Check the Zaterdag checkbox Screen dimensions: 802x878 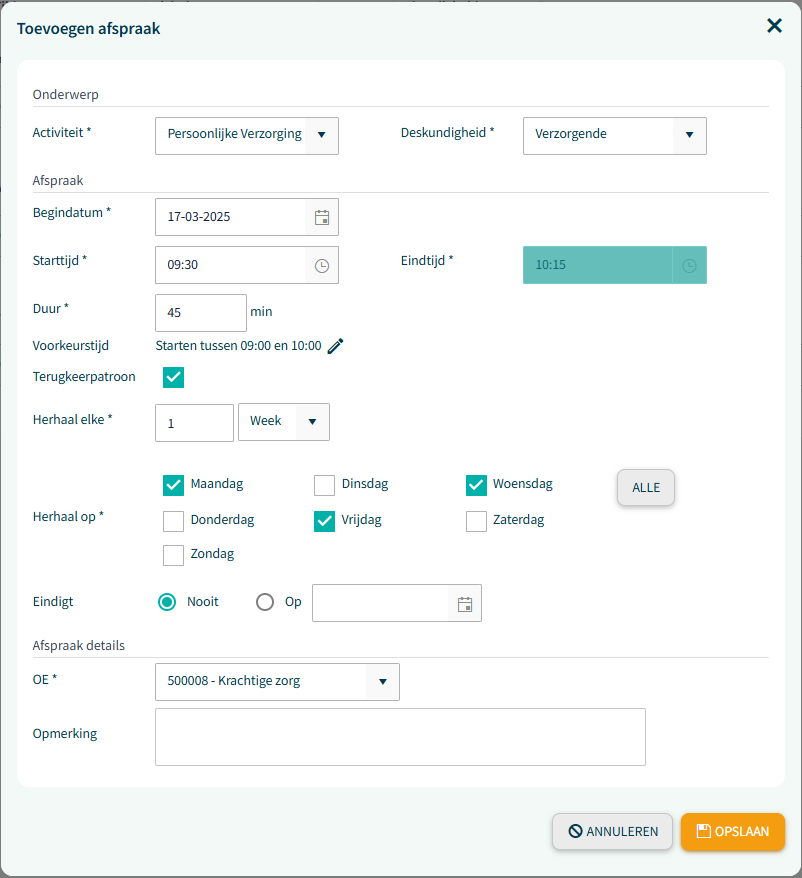click(476, 521)
